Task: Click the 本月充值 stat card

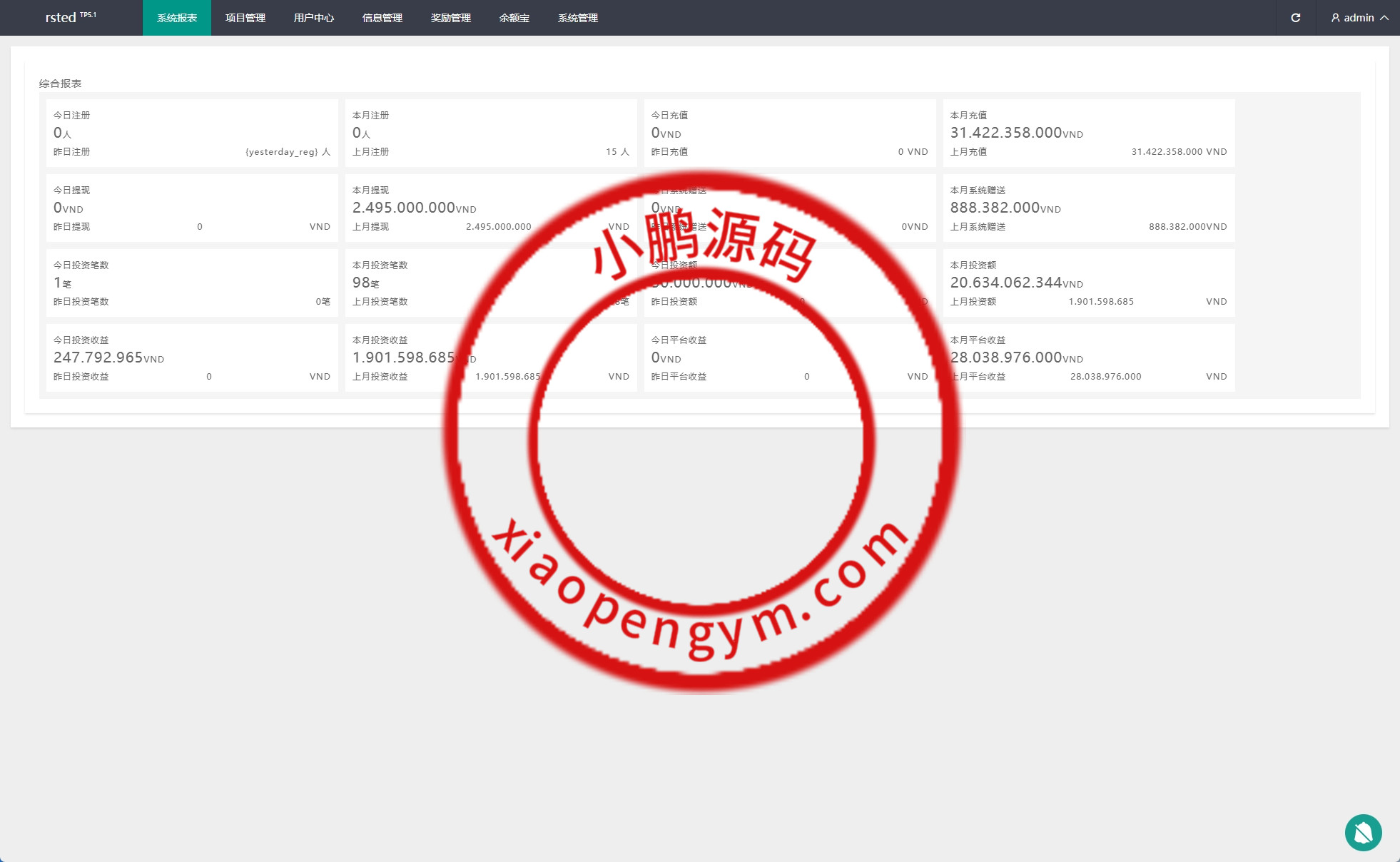Action: coord(1088,133)
